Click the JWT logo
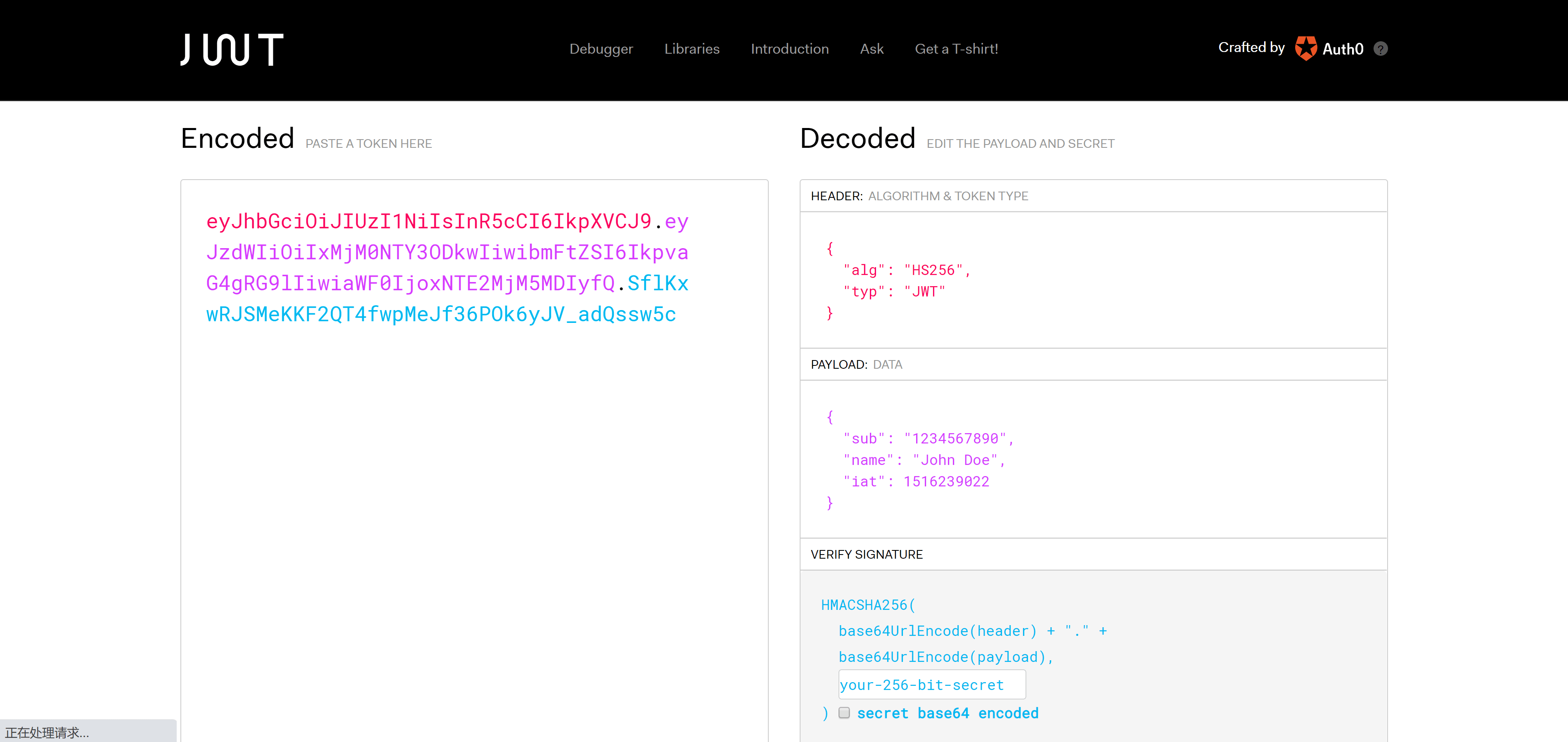The width and height of the screenshot is (1568, 742). coord(231,49)
